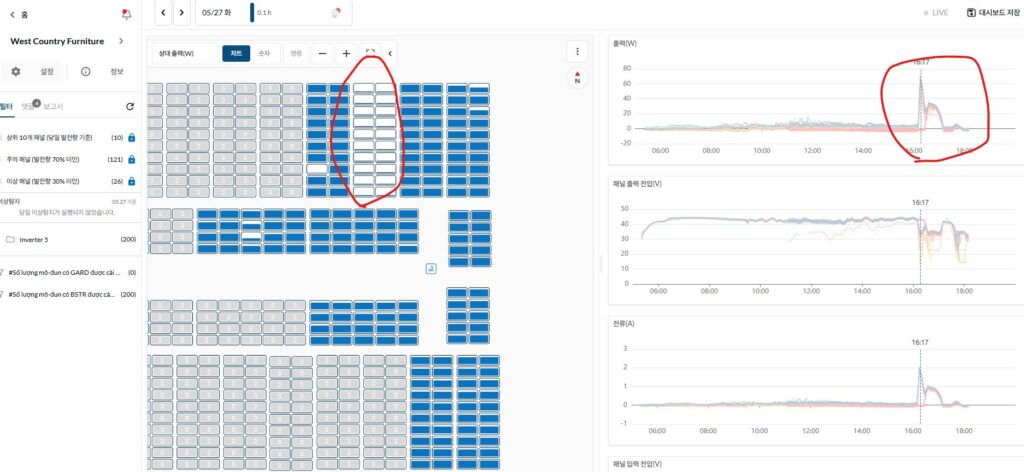The width and height of the screenshot is (1024, 472).
Task: Switch to 숫자 number view tab
Action: [x=263, y=53]
